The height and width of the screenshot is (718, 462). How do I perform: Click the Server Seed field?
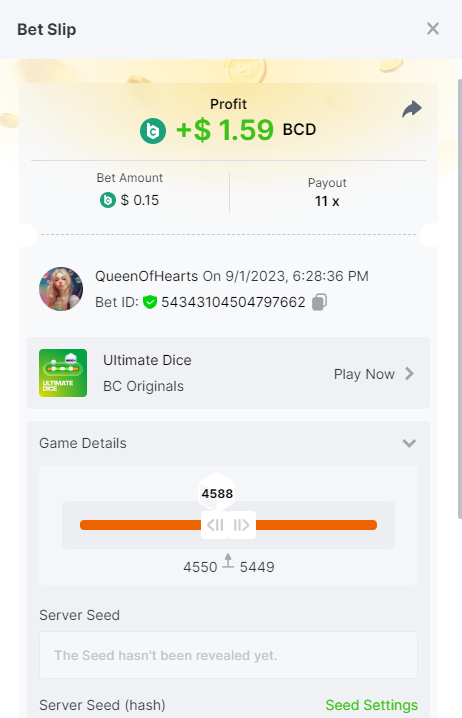[x=228, y=655]
